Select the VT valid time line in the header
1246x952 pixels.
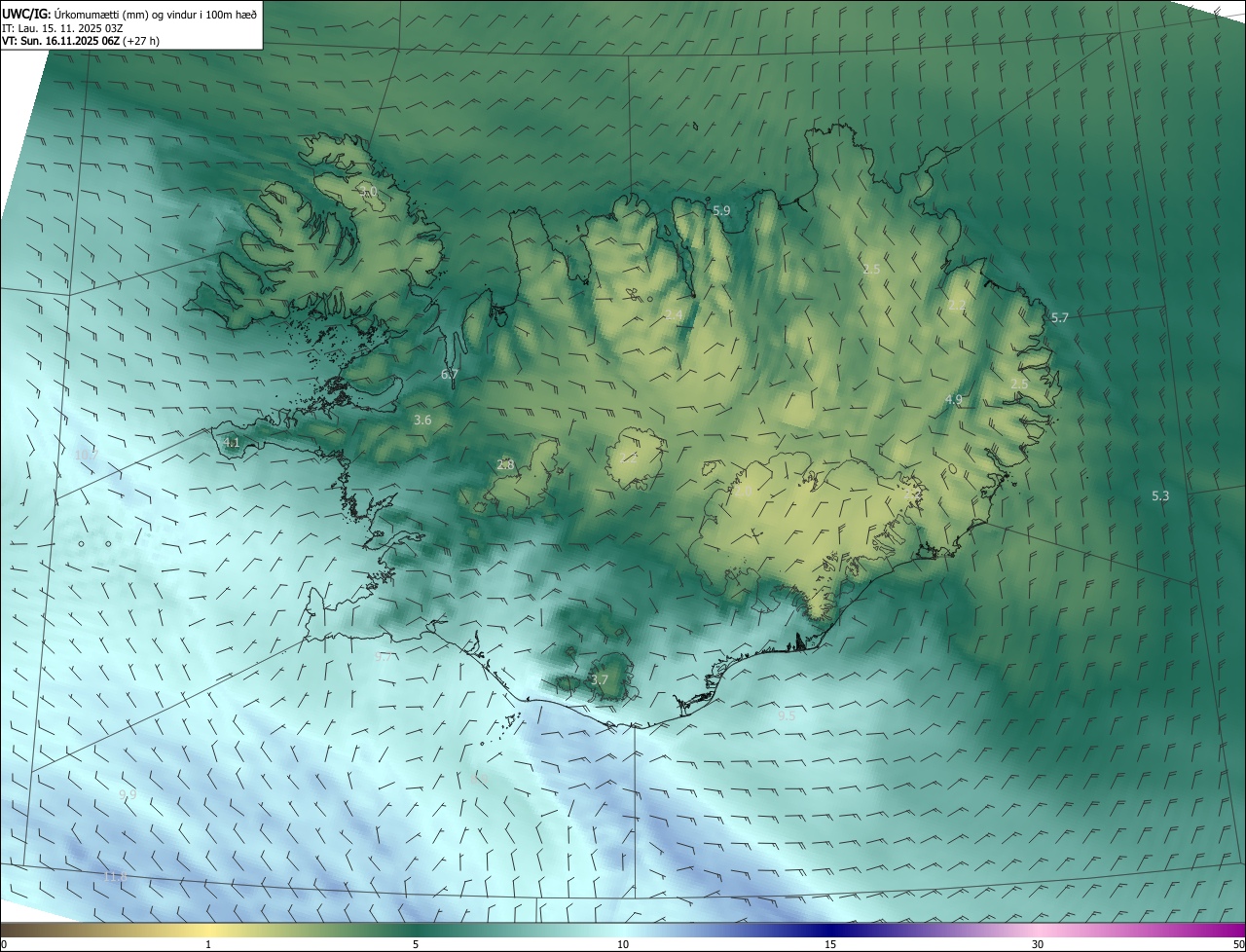[81, 41]
